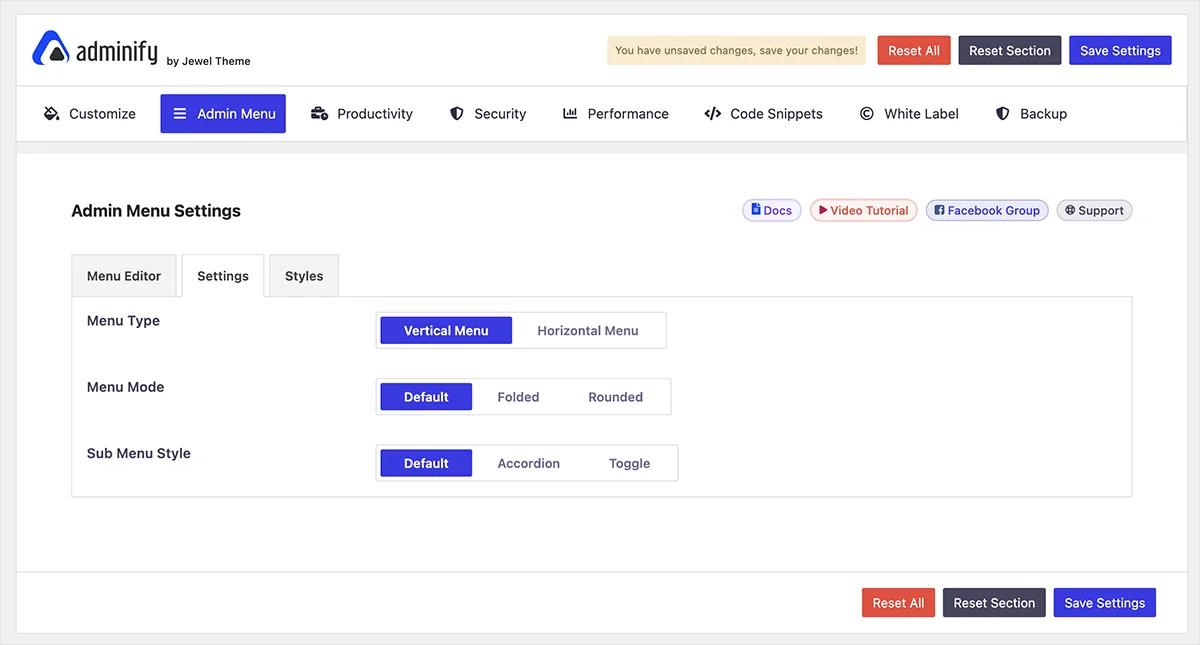The width and height of the screenshot is (1200, 645).
Task: Click the Docs document icon
Action: 756,210
